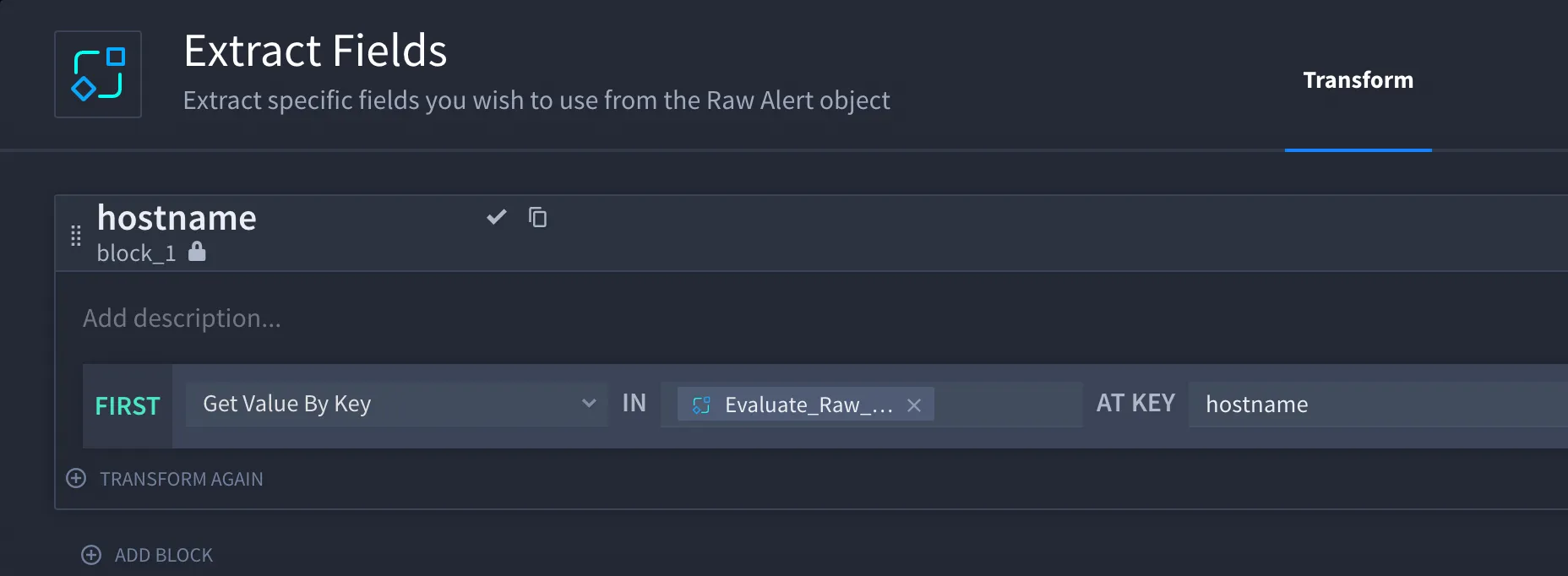The height and width of the screenshot is (576, 1568).
Task: Click the TRANSFORM AGAIN text link
Action: [182, 479]
